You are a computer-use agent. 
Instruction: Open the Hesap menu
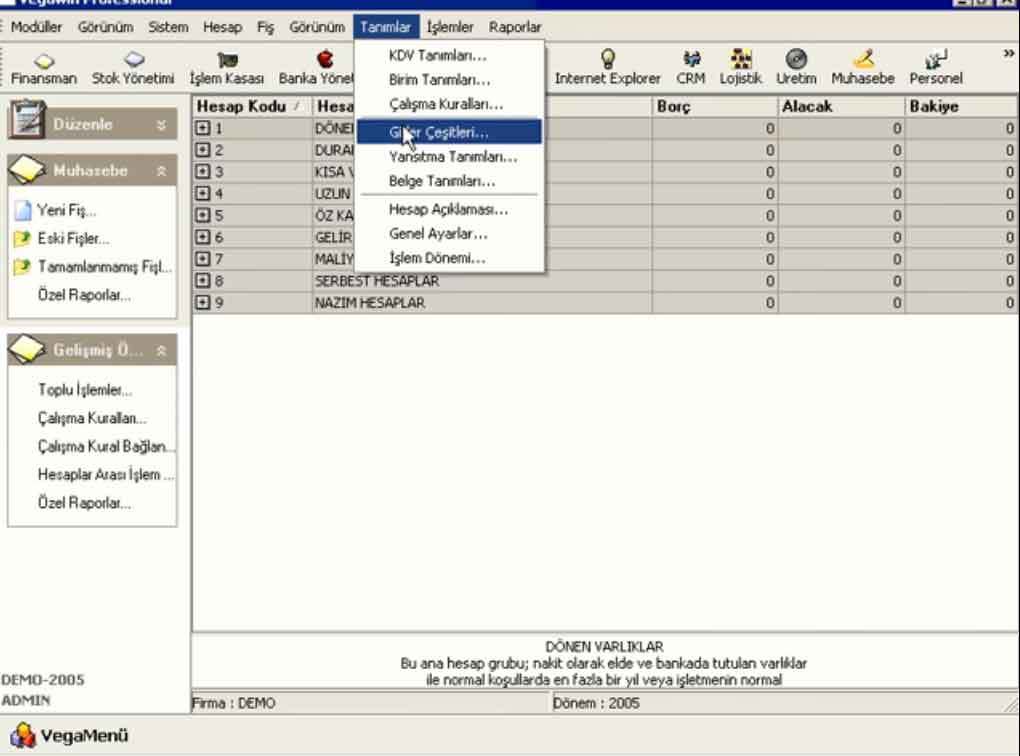222,27
